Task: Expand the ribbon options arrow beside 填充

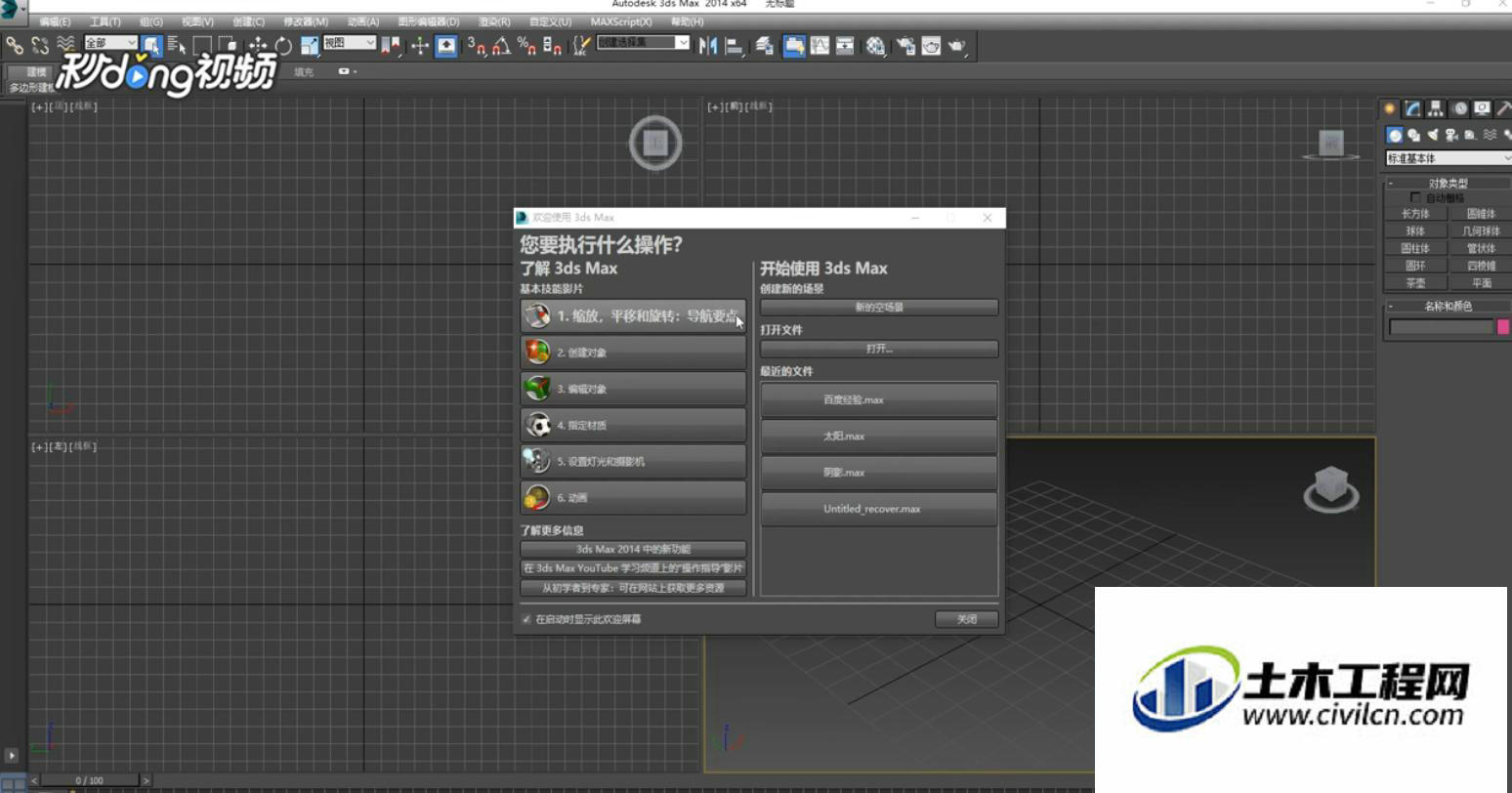Action: pos(348,71)
